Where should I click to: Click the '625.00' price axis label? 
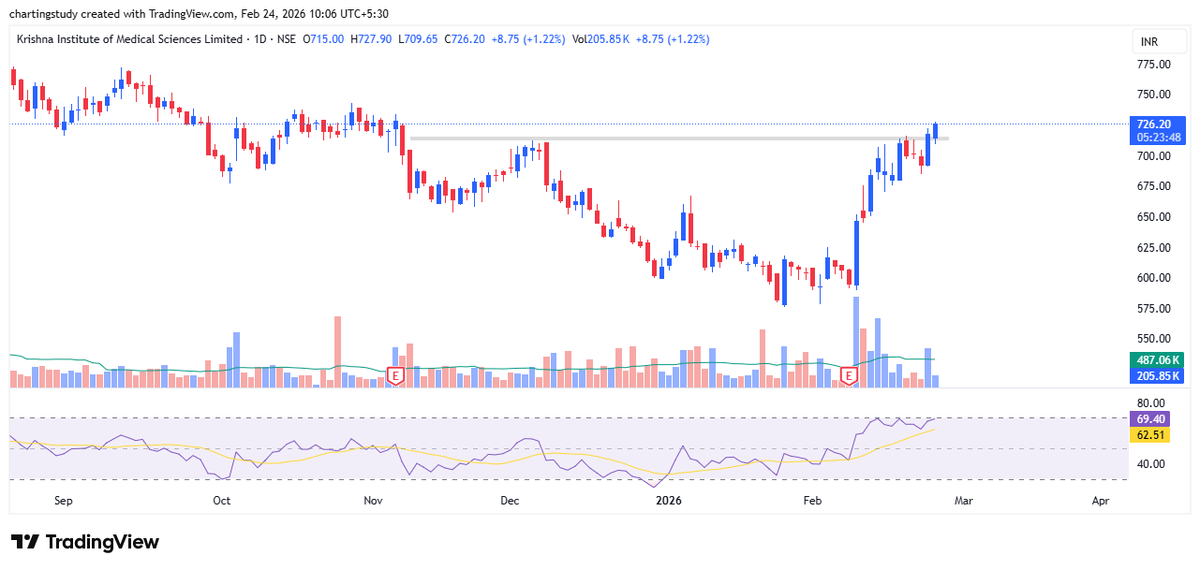coord(1154,248)
